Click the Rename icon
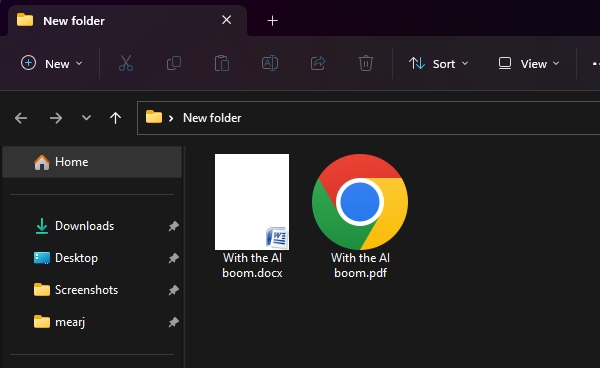The width and height of the screenshot is (600, 368). (270, 63)
